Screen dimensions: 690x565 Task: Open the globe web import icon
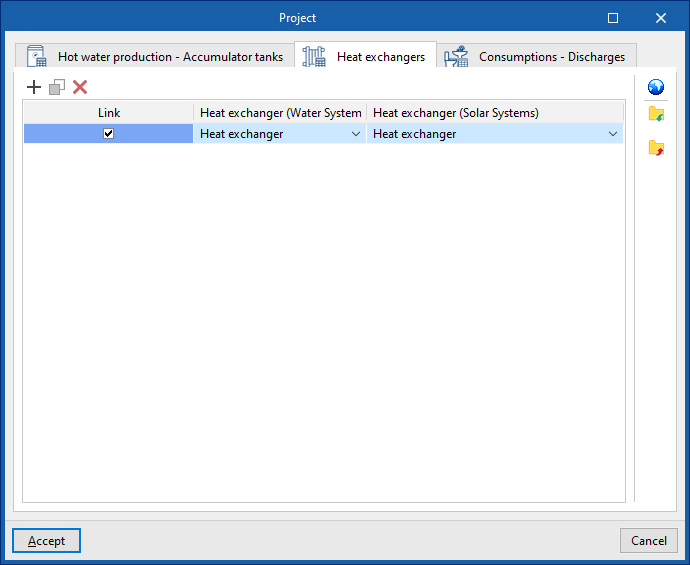point(656,87)
